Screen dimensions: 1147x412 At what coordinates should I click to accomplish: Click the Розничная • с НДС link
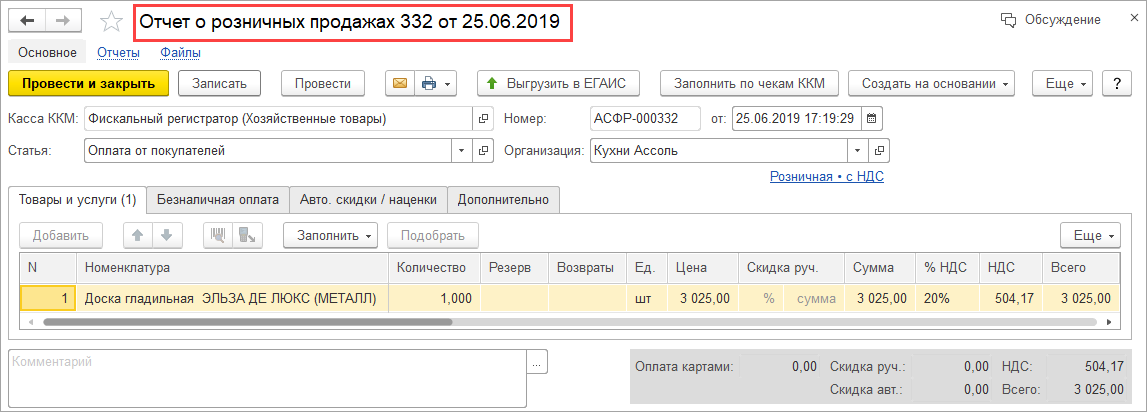(x=826, y=176)
